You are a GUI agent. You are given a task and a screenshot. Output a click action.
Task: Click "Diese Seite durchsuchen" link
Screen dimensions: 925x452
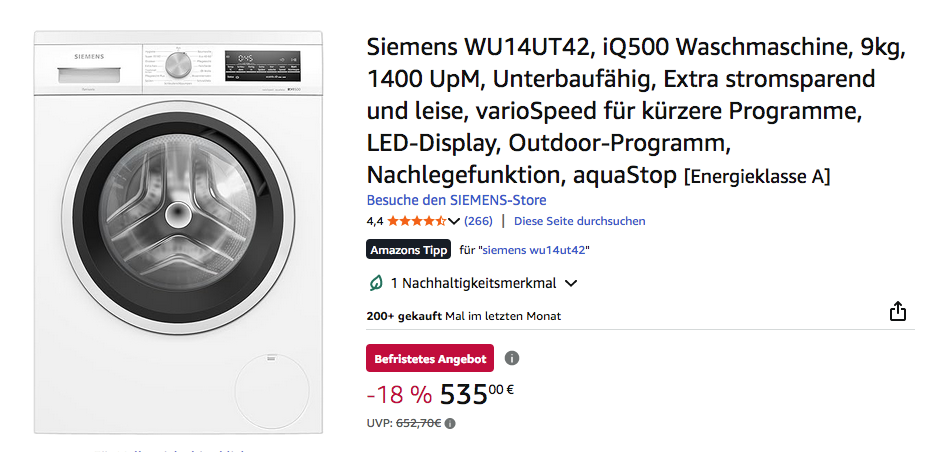(x=579, y=221)
